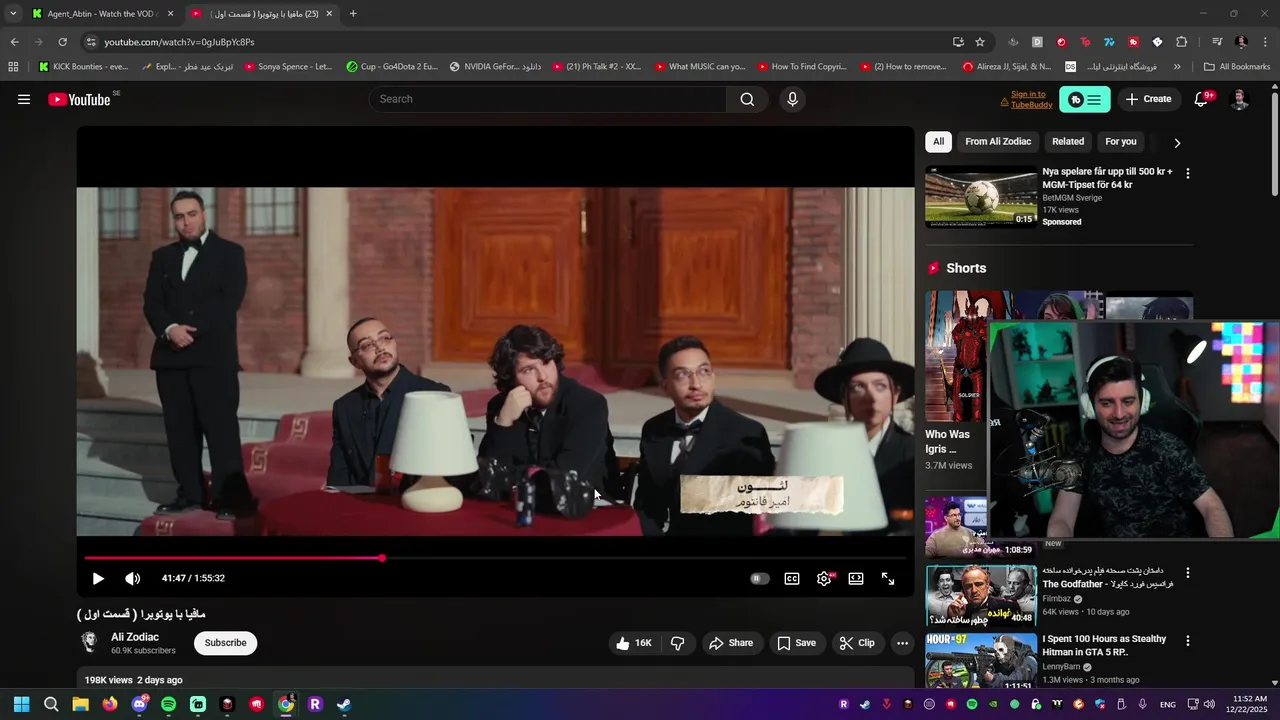Share the video

(731, 643)
